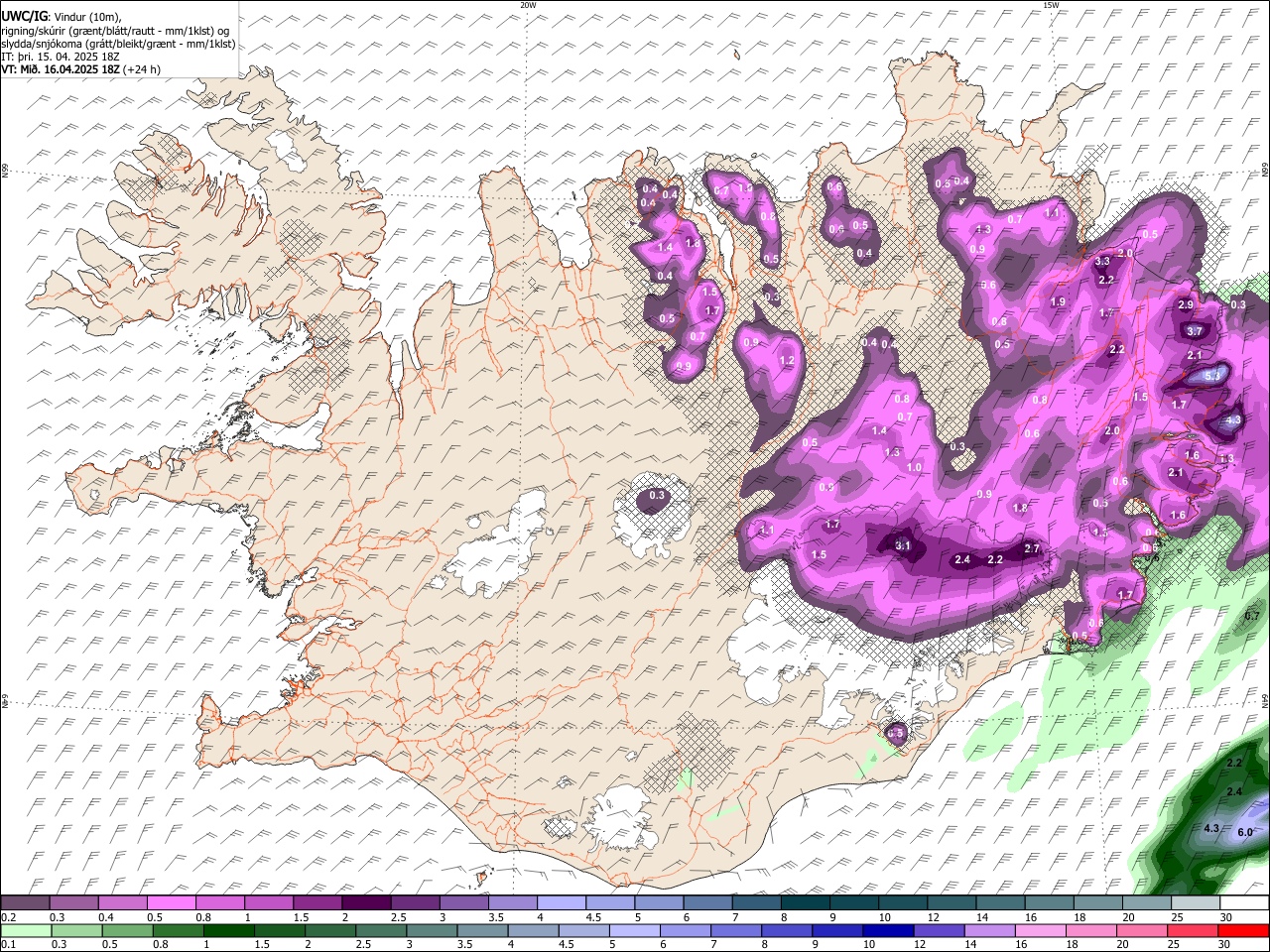Select the pale green 0.1 rain legend swatch

26,931
